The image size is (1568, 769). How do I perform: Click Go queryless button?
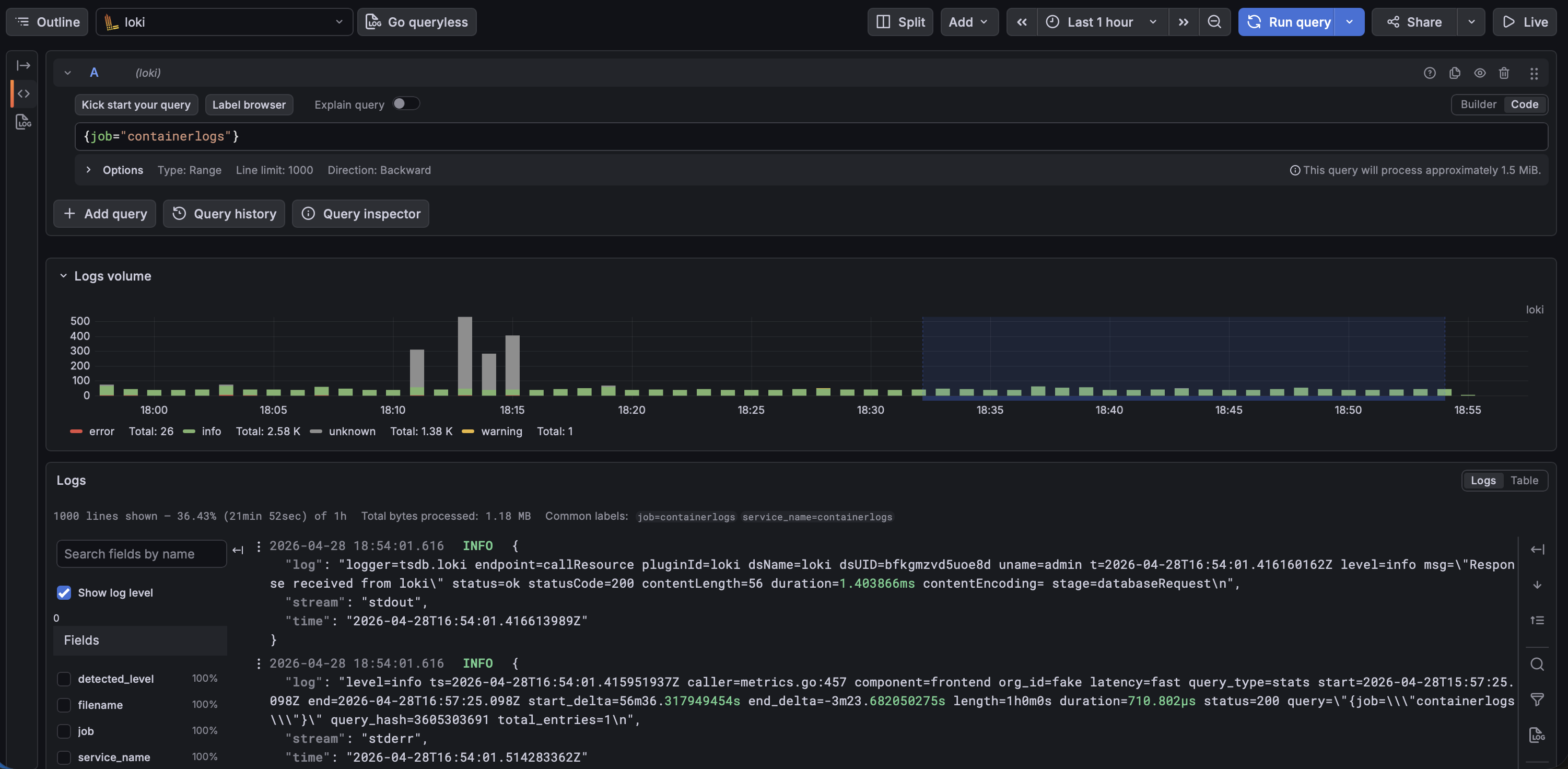point(416,22)
